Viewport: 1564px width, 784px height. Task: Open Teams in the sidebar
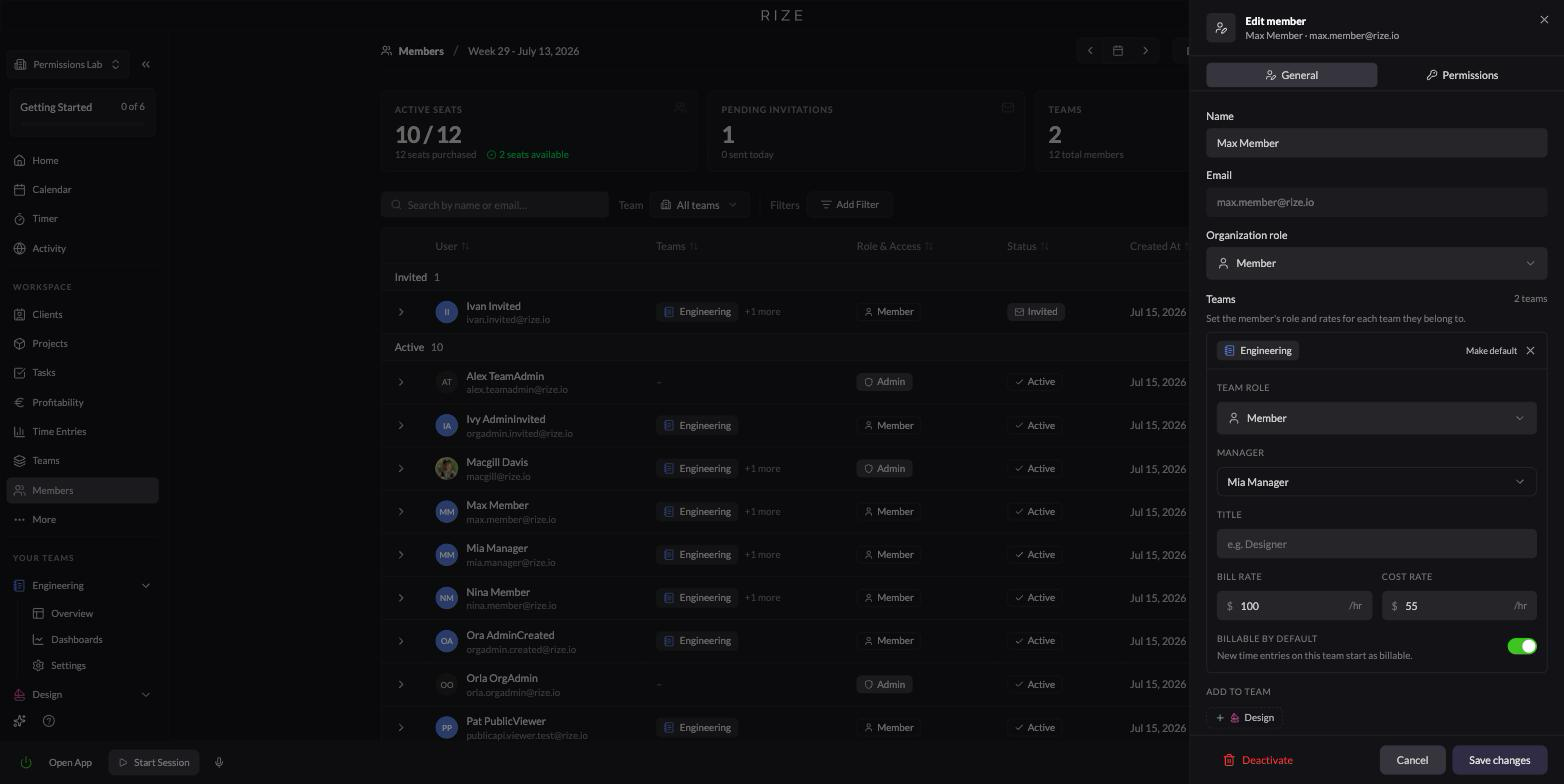click(82, 460)
